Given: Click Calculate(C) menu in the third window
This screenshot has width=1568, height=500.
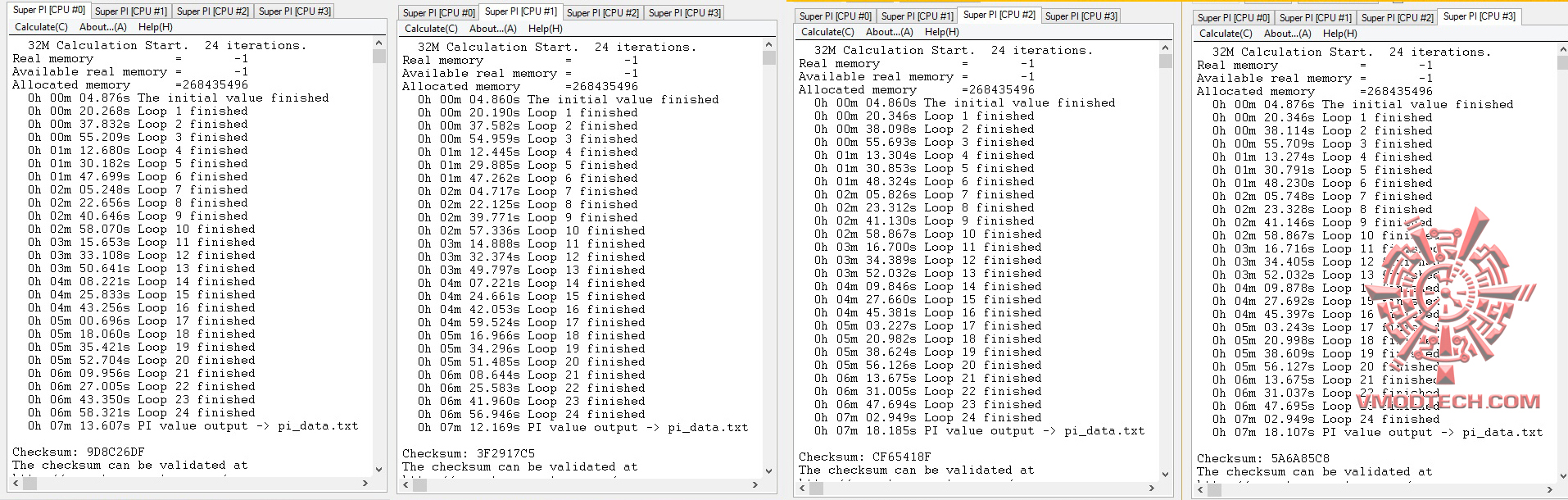Looking at the screenshot, I should pyautogui.click(x=827, y=32).
